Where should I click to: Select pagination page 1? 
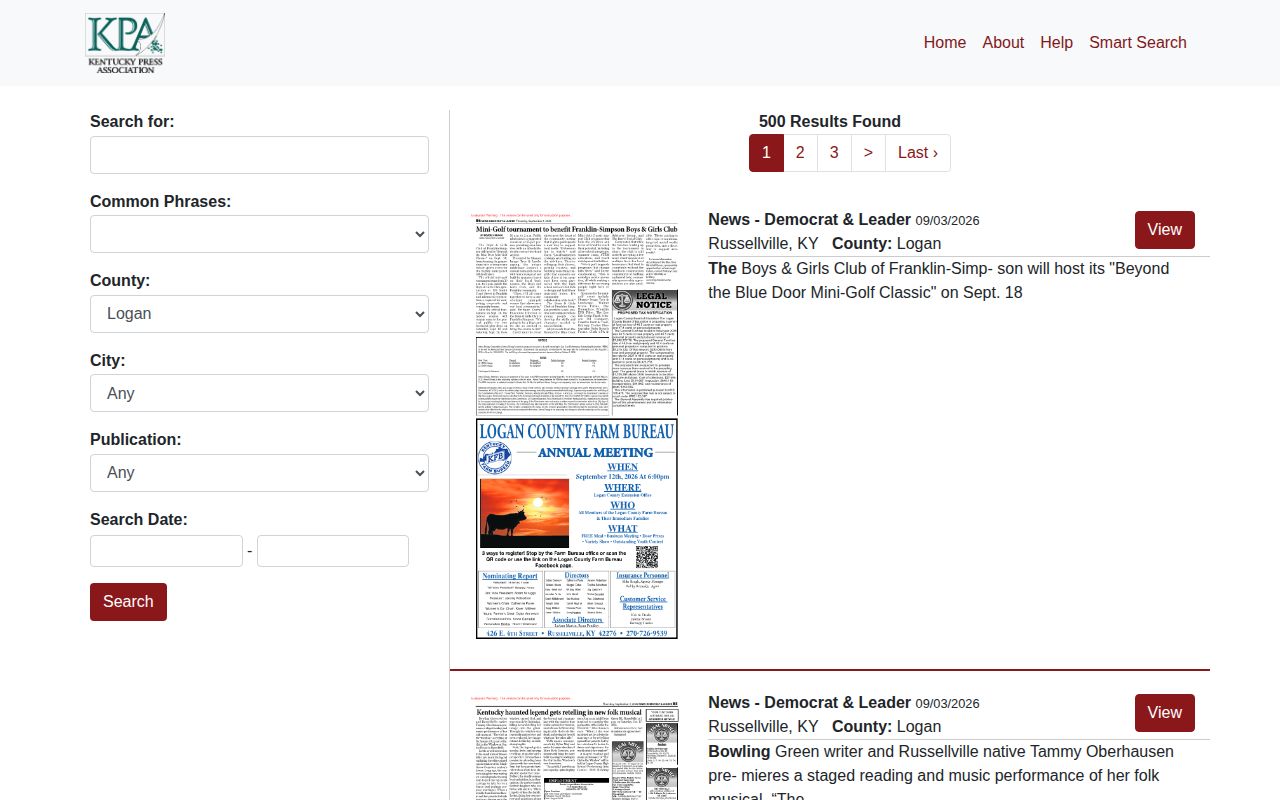[x=766, y=153]
